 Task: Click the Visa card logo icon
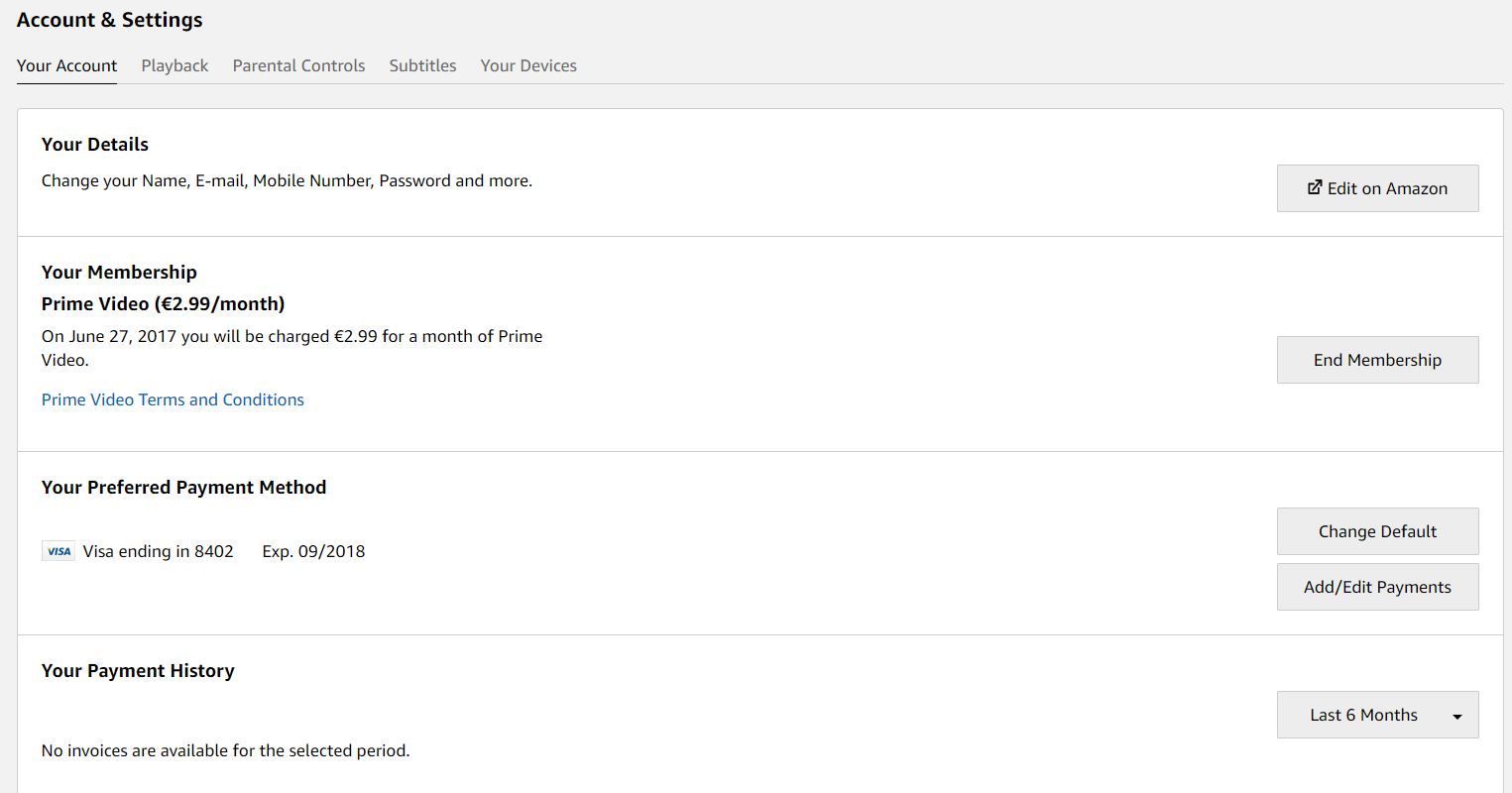58,551
